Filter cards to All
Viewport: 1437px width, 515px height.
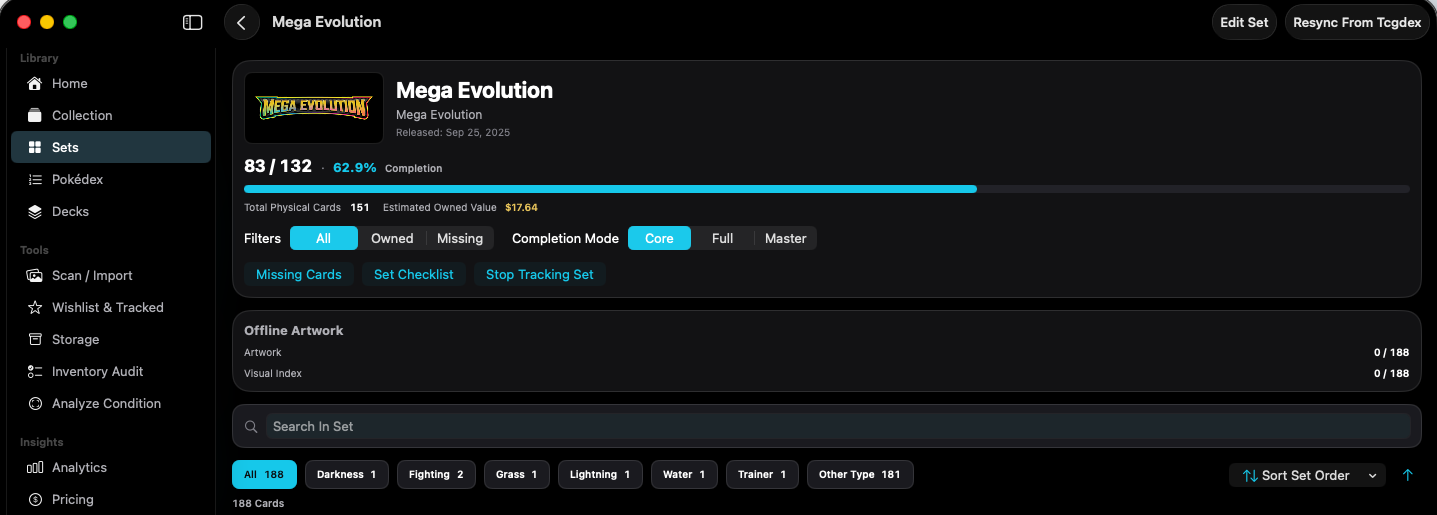[x=324, y=238]
